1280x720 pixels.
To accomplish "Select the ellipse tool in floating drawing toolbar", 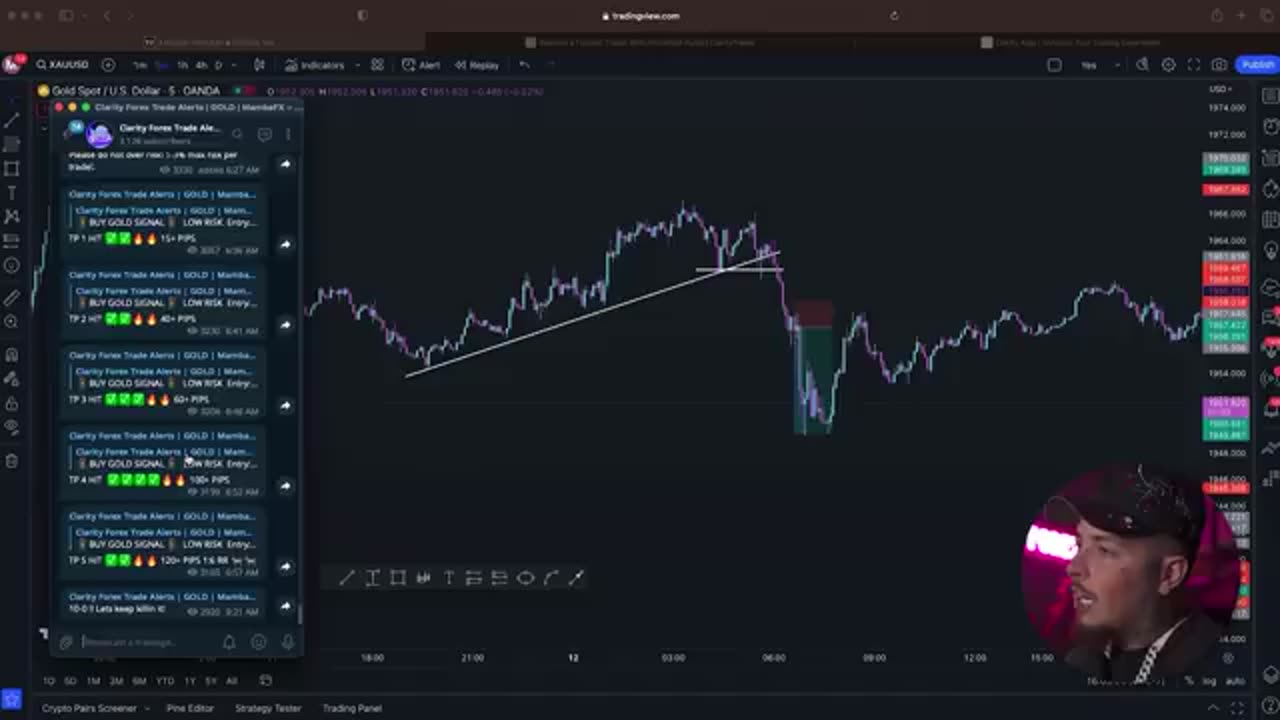I will click(525, 578).
